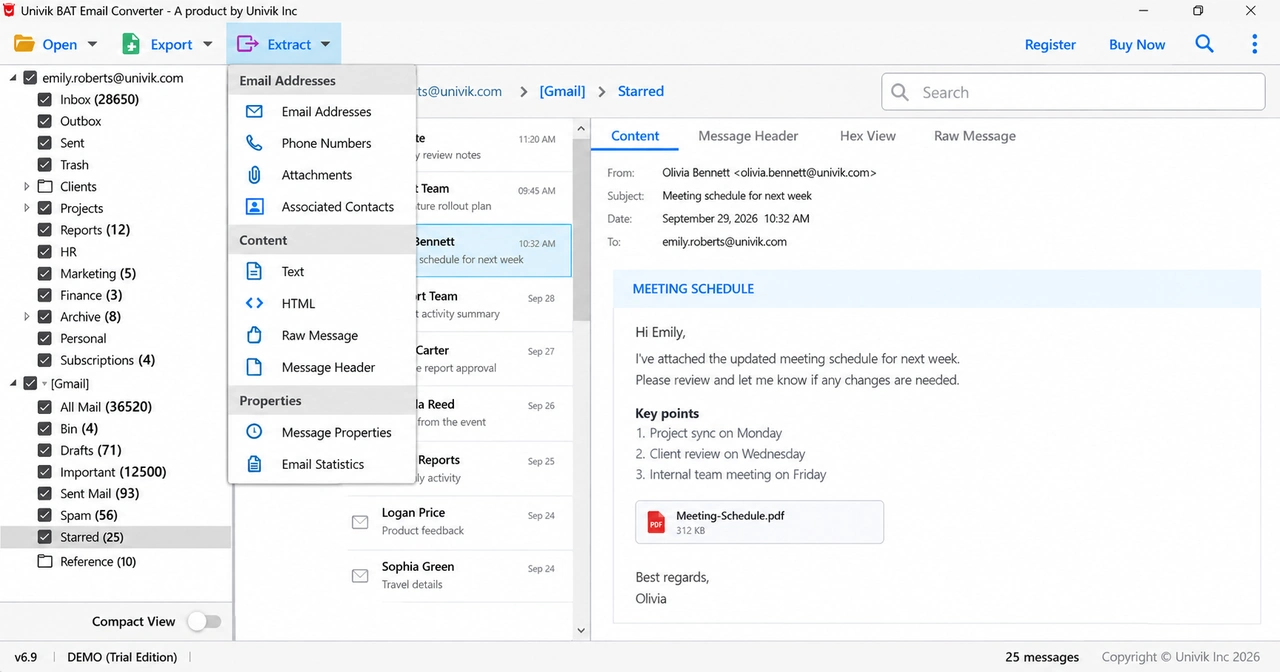
Task: Switch to the Hex View tab
Action: 868,136
